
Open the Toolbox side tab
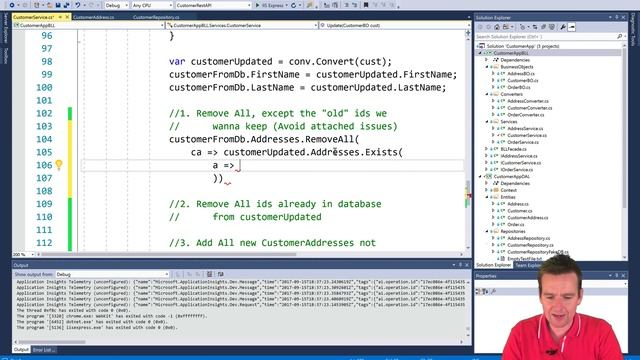point(6,56)
